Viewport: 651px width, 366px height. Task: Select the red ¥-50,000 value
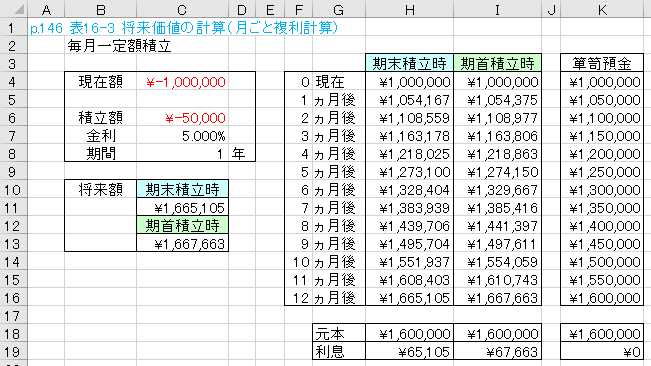(182, 118)
